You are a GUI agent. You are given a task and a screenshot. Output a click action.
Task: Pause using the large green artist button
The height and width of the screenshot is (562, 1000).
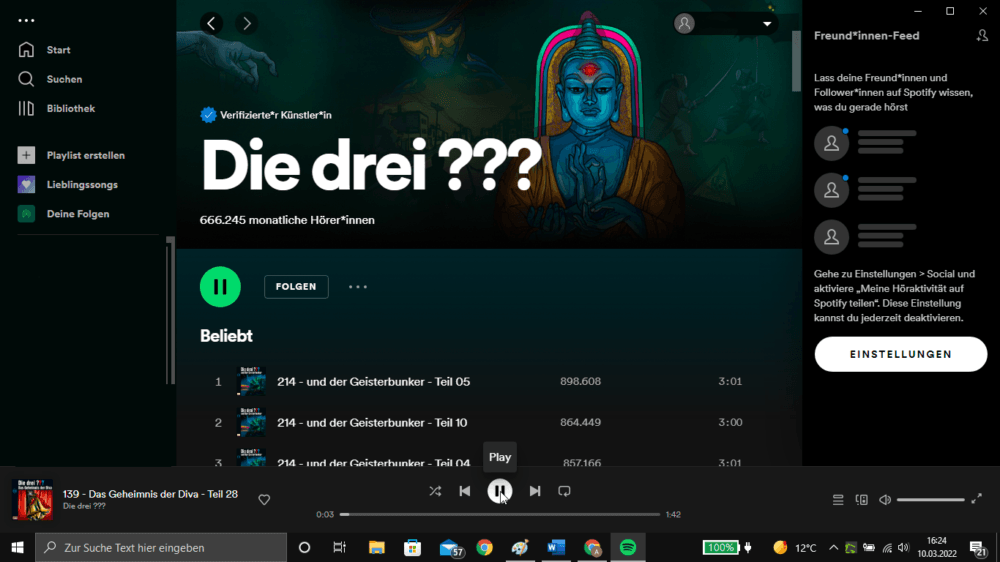pyautogui.click(x=220, y=286)
